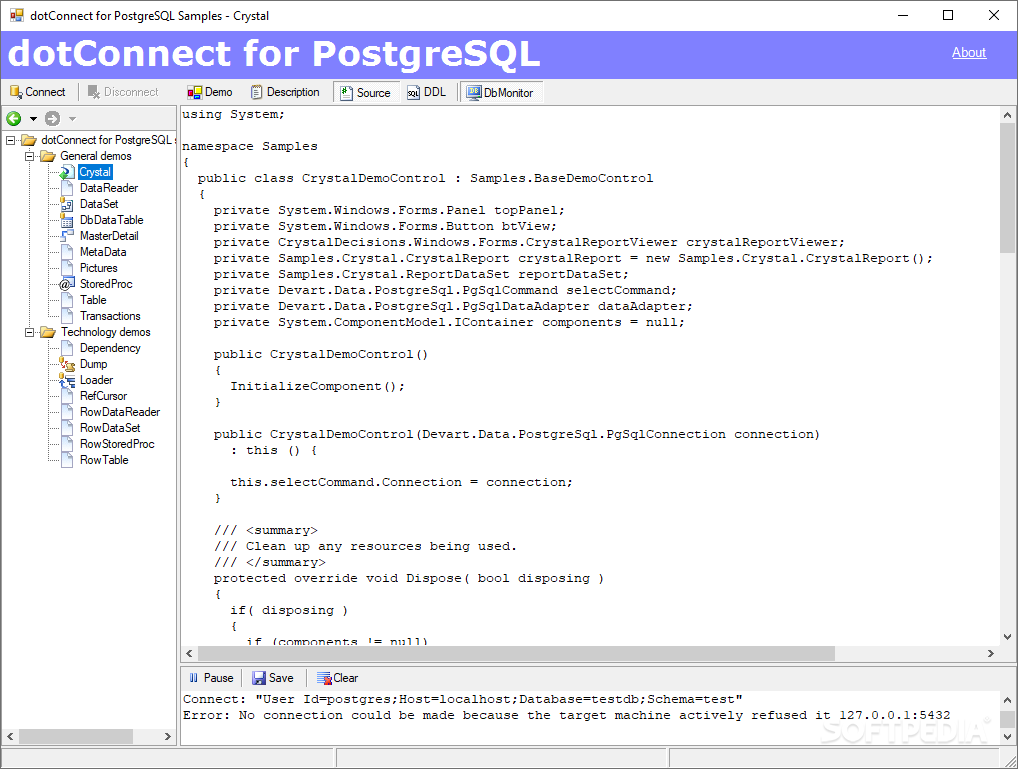Screen dimensions: 1018x769
Task: Pause the DbMonitor log
Action: click(x=211, y=678)
